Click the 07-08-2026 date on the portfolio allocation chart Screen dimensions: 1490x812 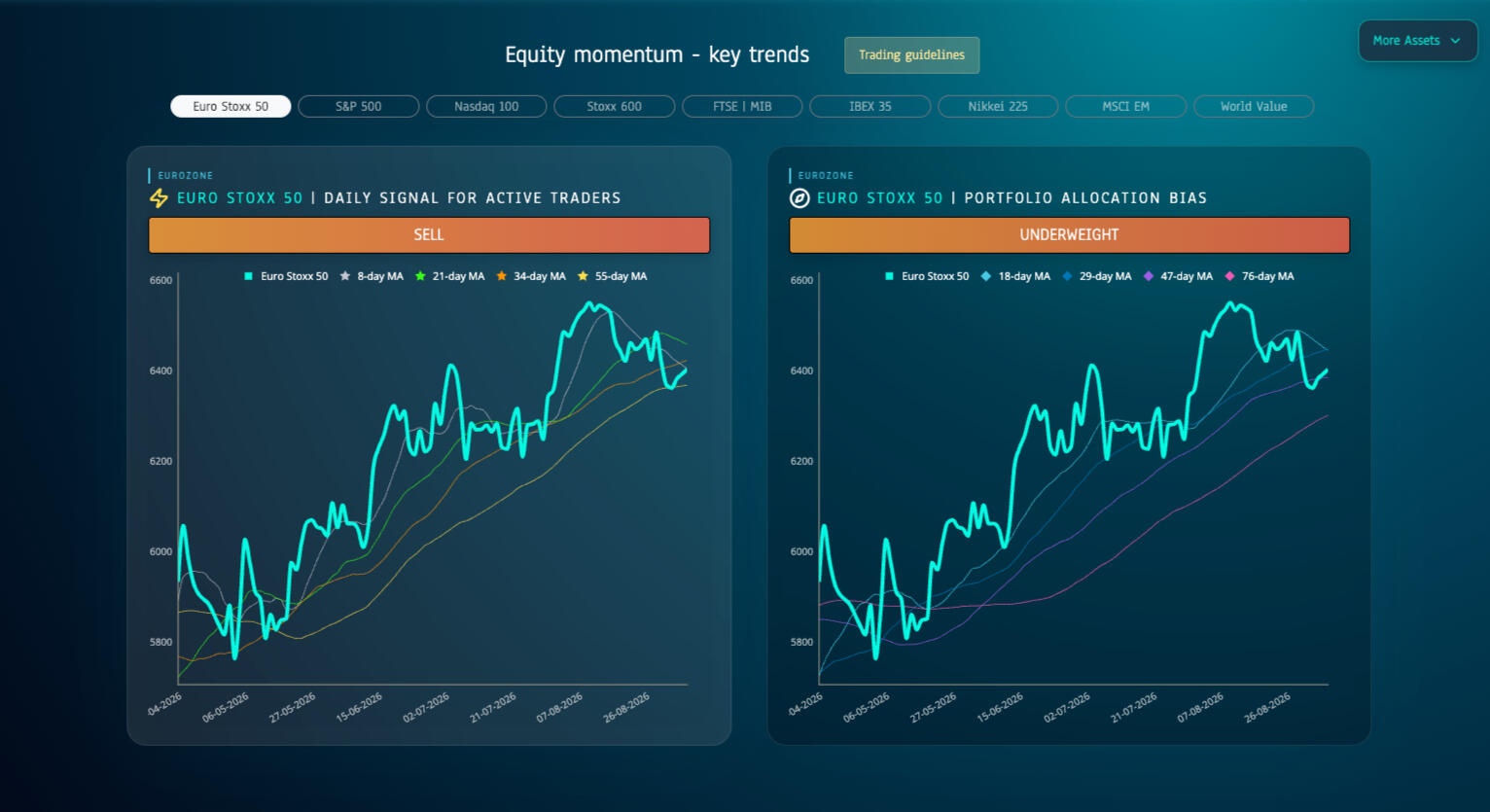pyautogui.click(x=1201, y=707)
